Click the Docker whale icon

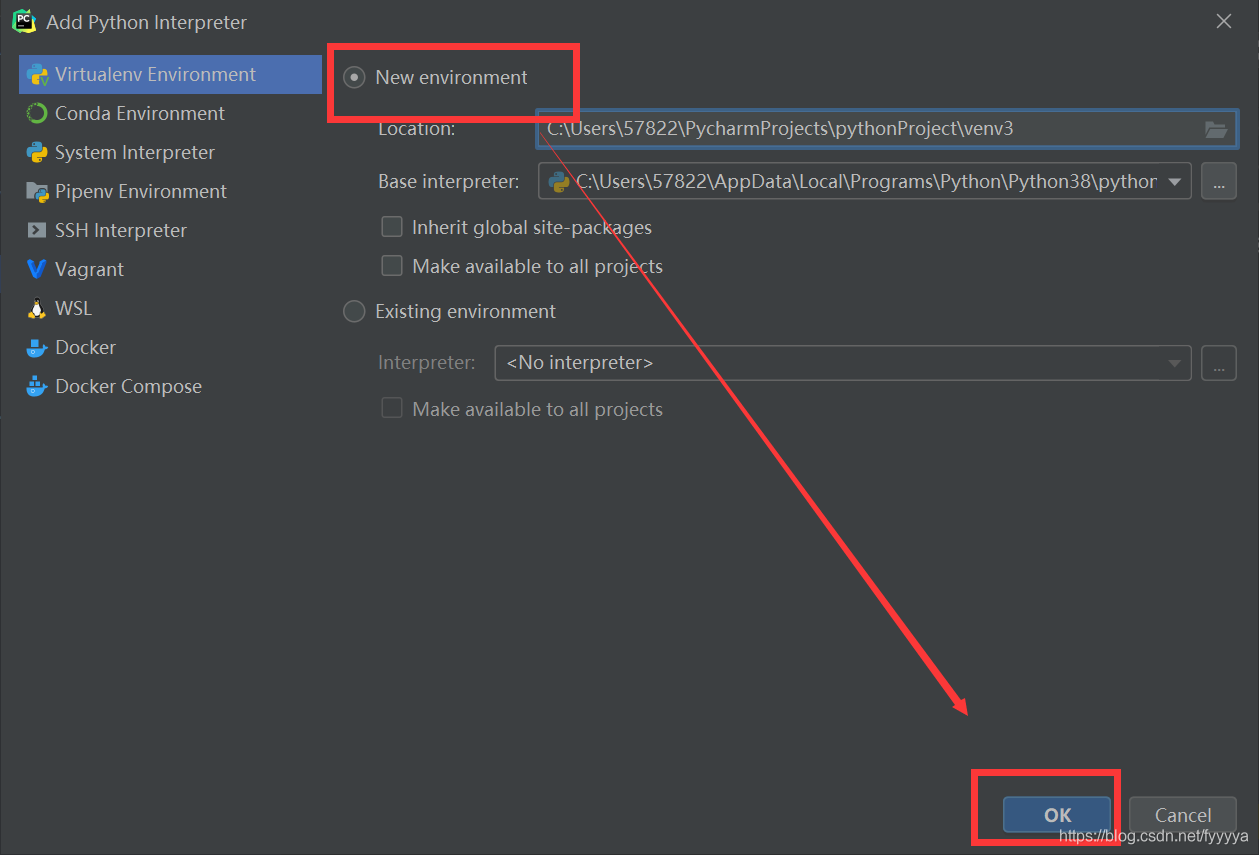tap(37, 347)
